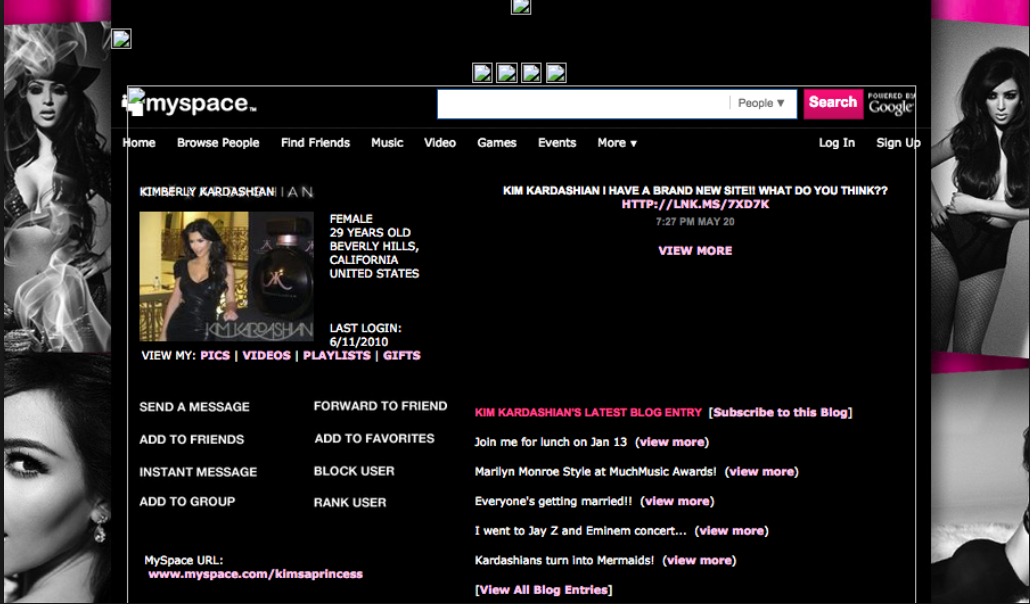The height and width of the screenshot is (604, 1030).
Task: Open Kim Kardashian's profile photo
Action: click(226, 276)
